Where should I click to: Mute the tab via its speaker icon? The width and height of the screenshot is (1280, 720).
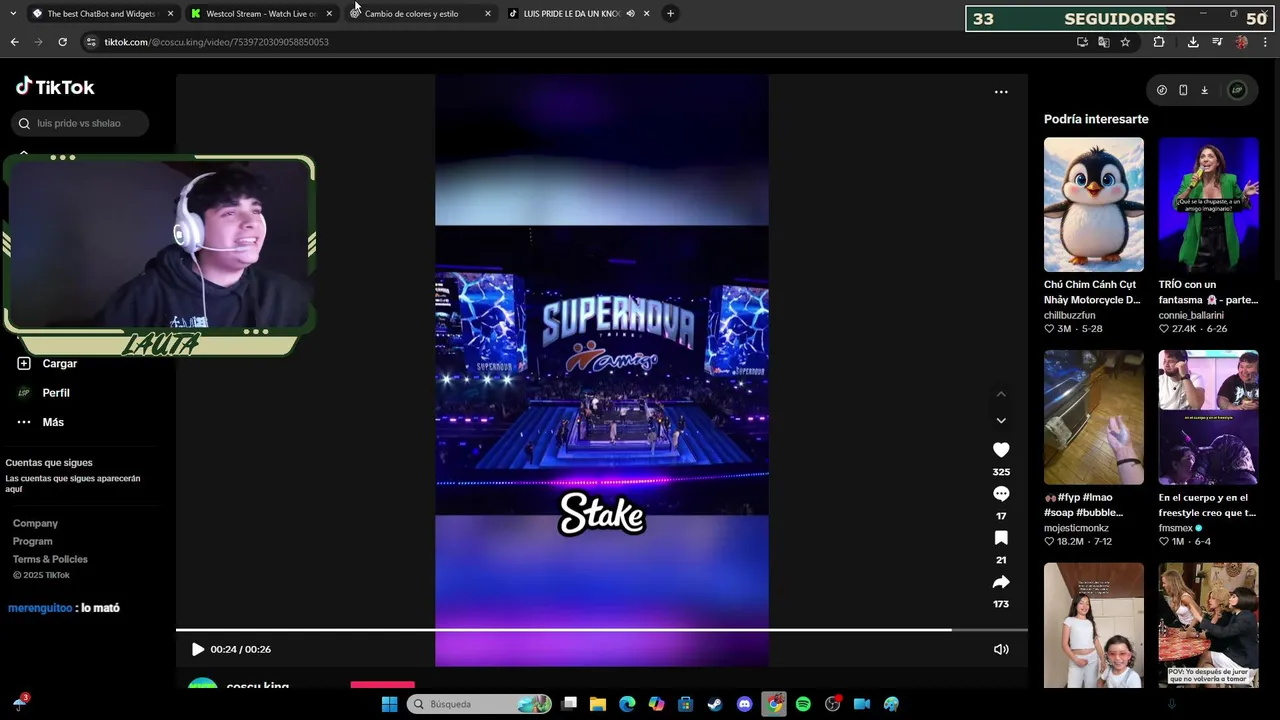(x=630, y=14)
